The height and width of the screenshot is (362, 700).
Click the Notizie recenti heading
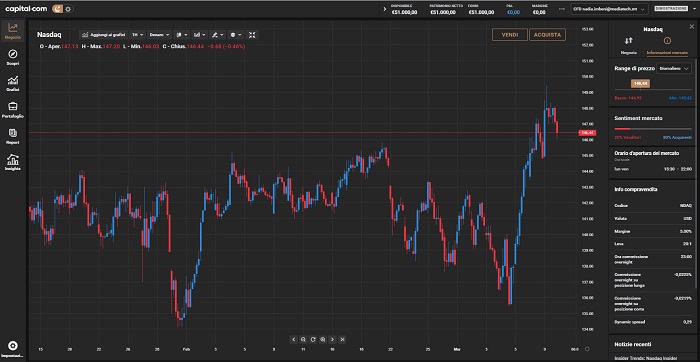pyautogui.click(x=633, y=345)
